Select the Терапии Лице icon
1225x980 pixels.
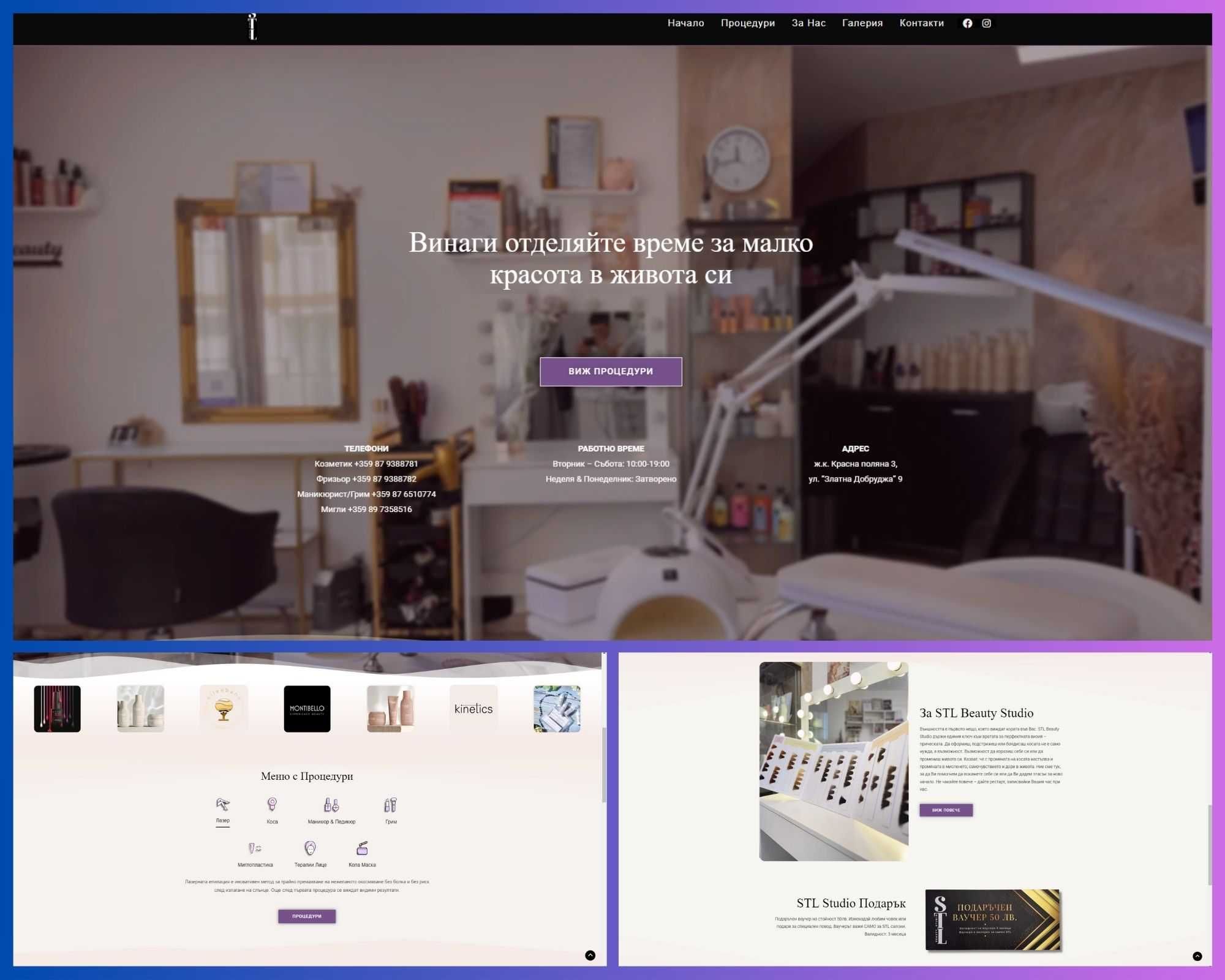[x=311, y=848]
